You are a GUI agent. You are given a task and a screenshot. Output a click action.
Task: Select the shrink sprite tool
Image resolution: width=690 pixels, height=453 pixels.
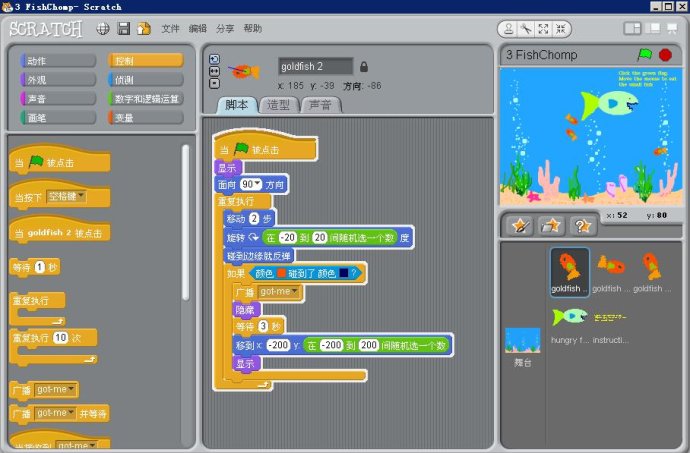tap(561, 29)
